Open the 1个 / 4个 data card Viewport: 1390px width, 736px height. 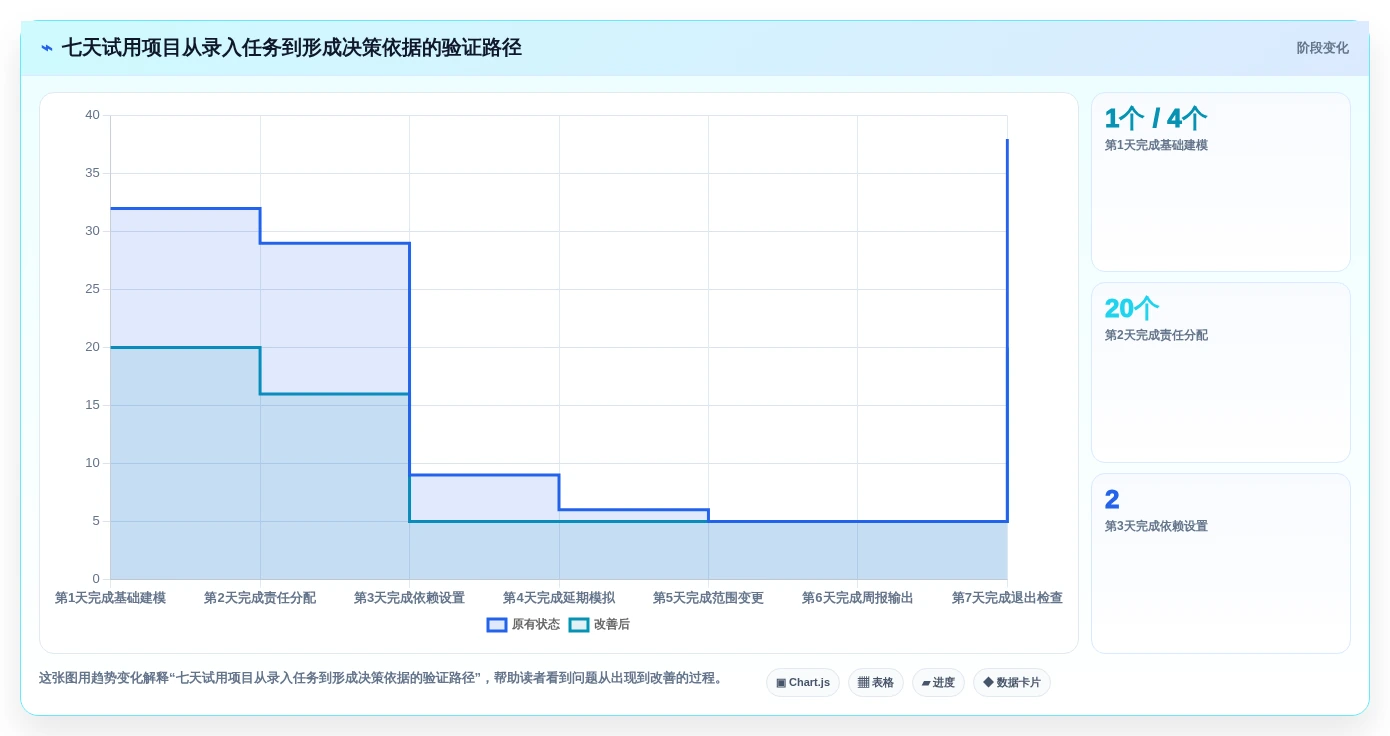1221,182
